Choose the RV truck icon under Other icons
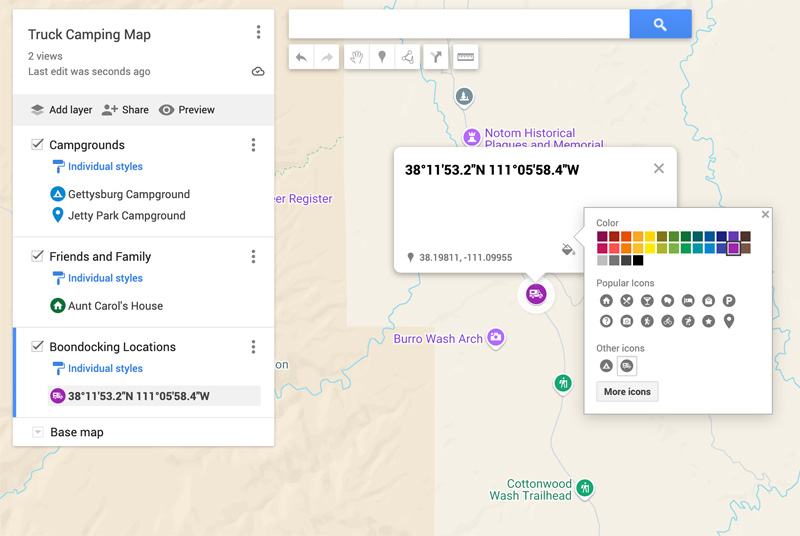Image resolution: width=800 pixels, height=536 pixels. click(627, 366)
